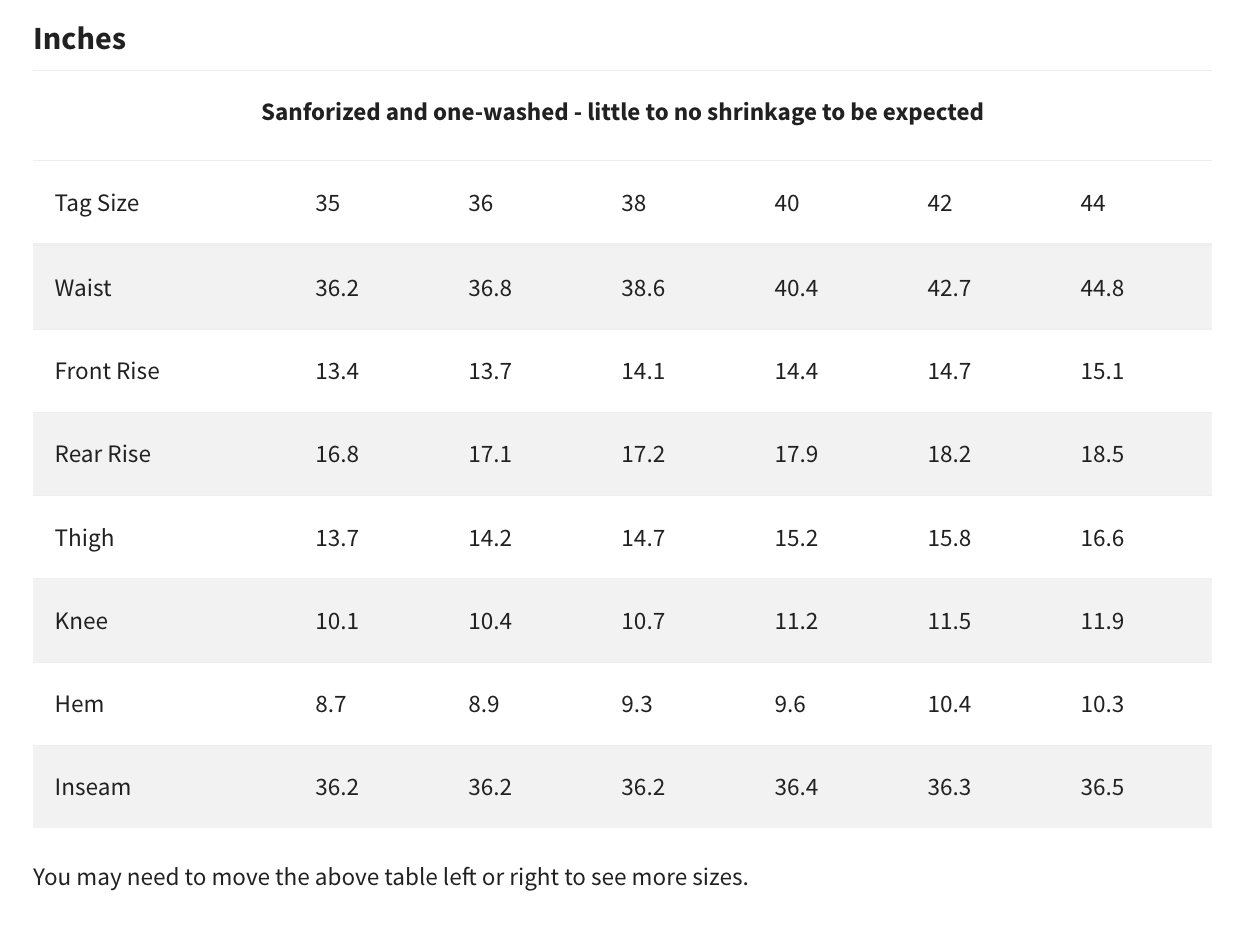Select the 36.5 inseam value
The width and height of the screenshot is (1236, 934).
1102,787
